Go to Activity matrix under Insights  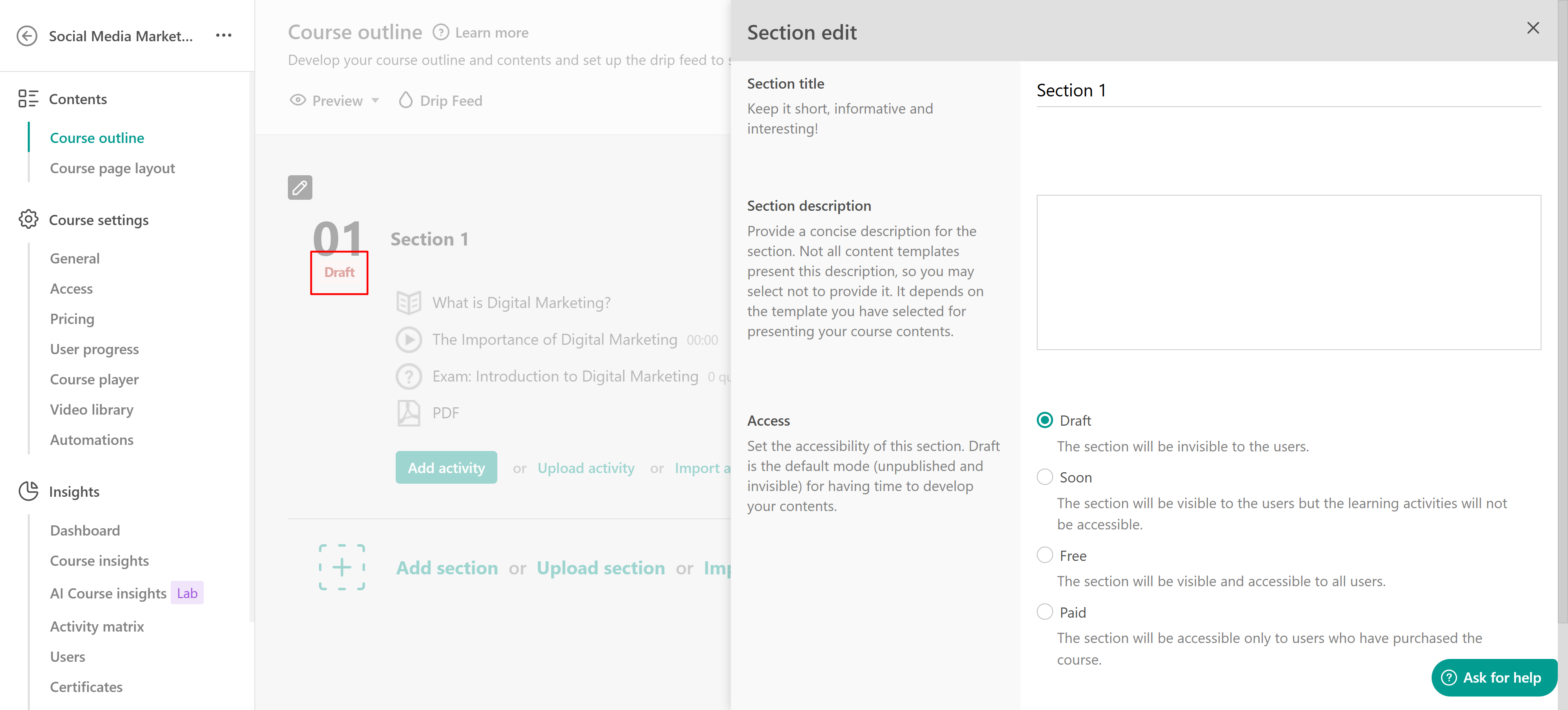pyautogui.click(x=97, y=627)
